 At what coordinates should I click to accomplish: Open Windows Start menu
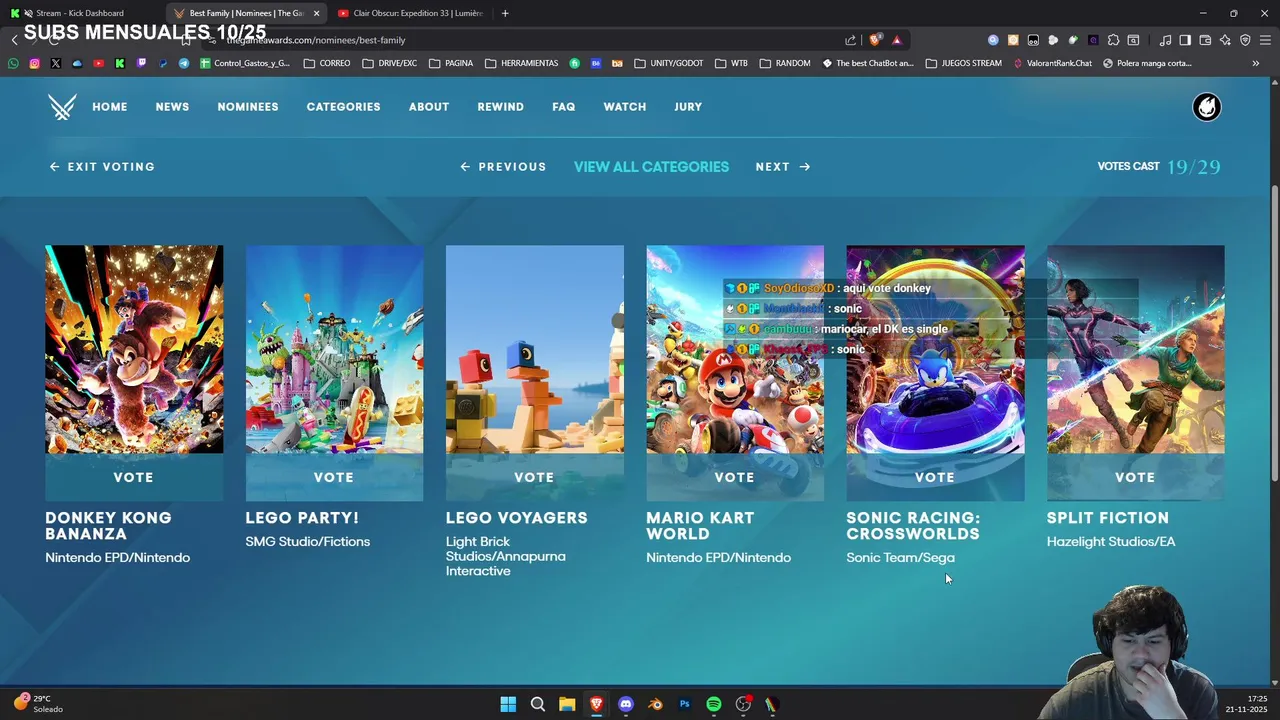pyautogui.click(x=508, y=704)
